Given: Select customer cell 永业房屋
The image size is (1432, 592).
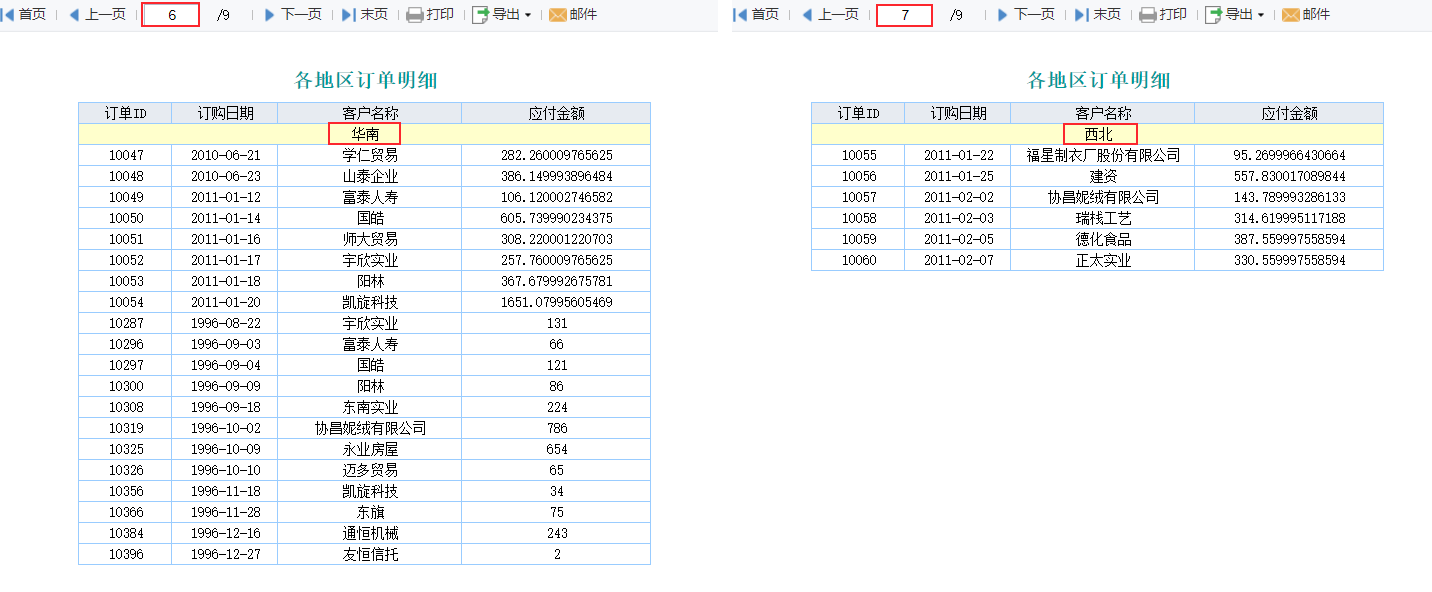Looking at the screenshot, I should point(370,449).
